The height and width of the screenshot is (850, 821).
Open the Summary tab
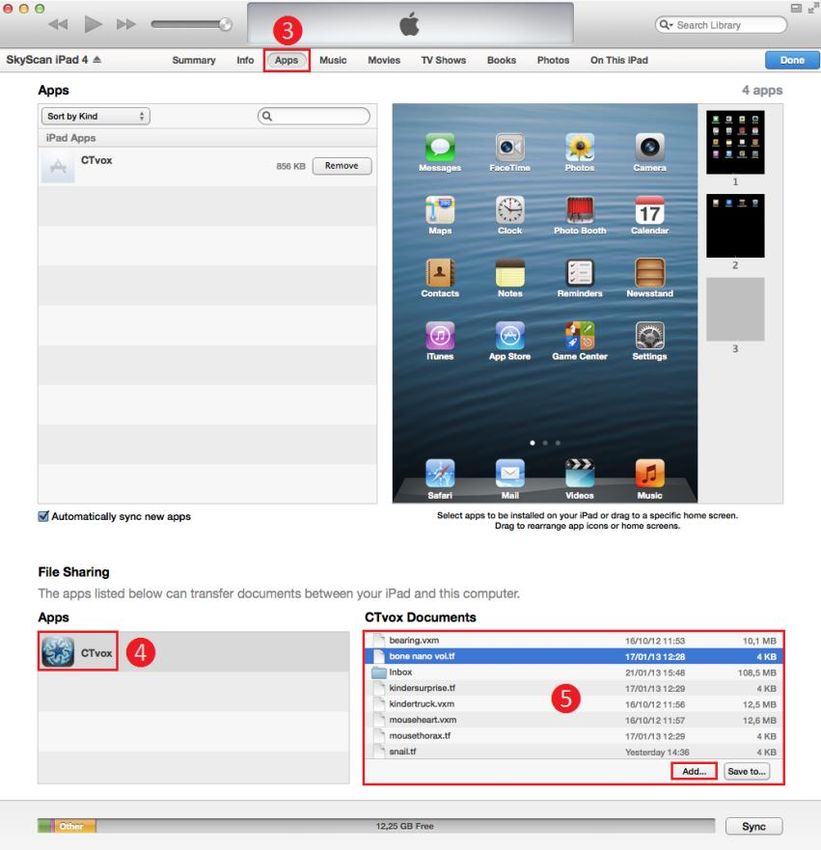pos(193,60)
